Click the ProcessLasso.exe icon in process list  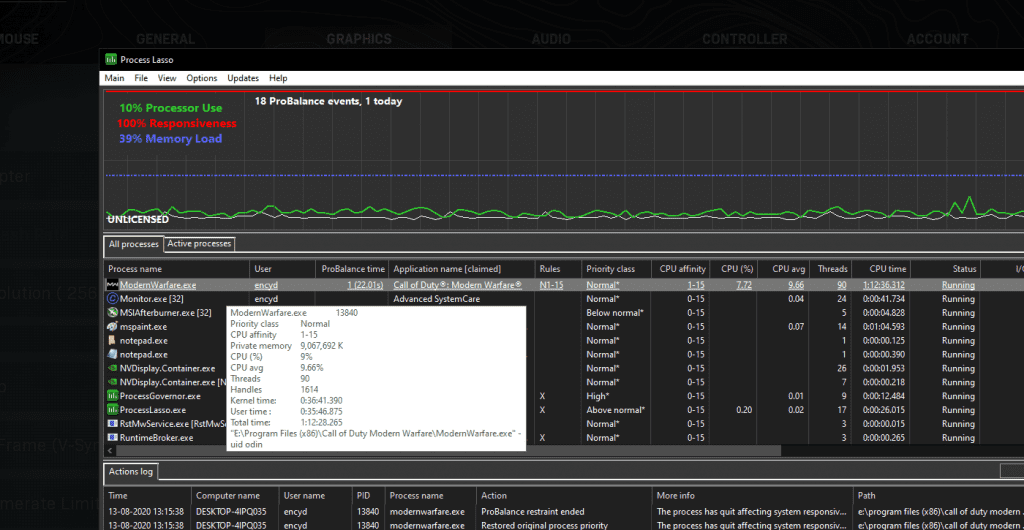[112, 410]
